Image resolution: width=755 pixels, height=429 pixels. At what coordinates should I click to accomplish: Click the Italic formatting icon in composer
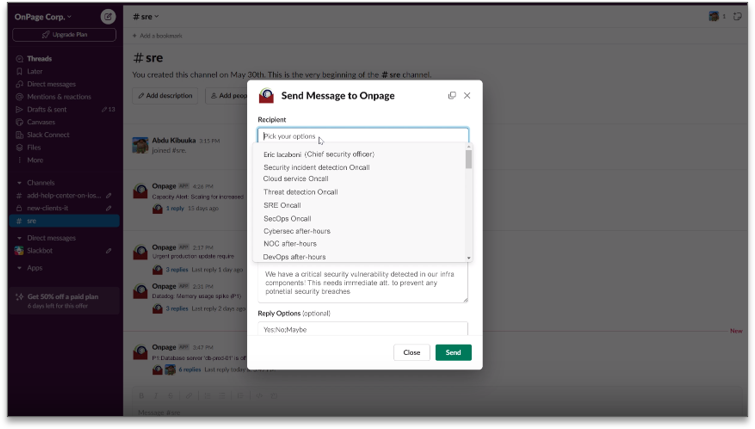point(156,396)
